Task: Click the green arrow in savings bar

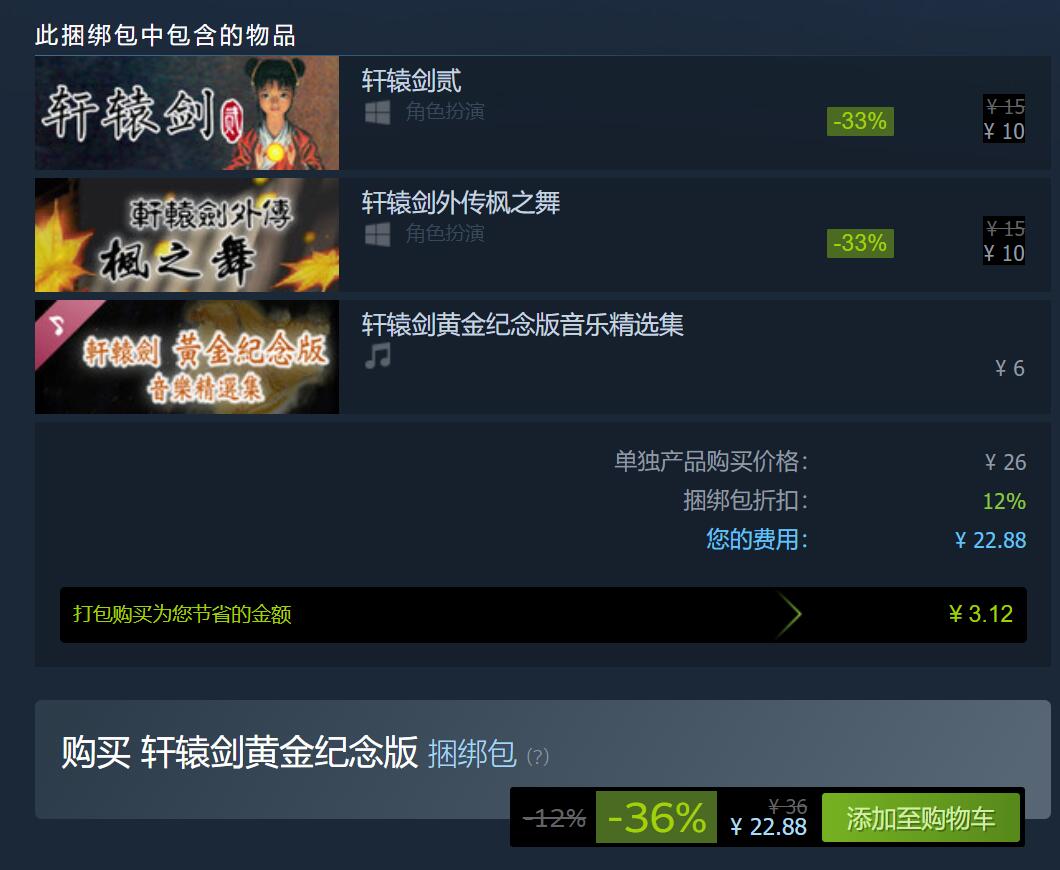Action: [x=789, y=614]
